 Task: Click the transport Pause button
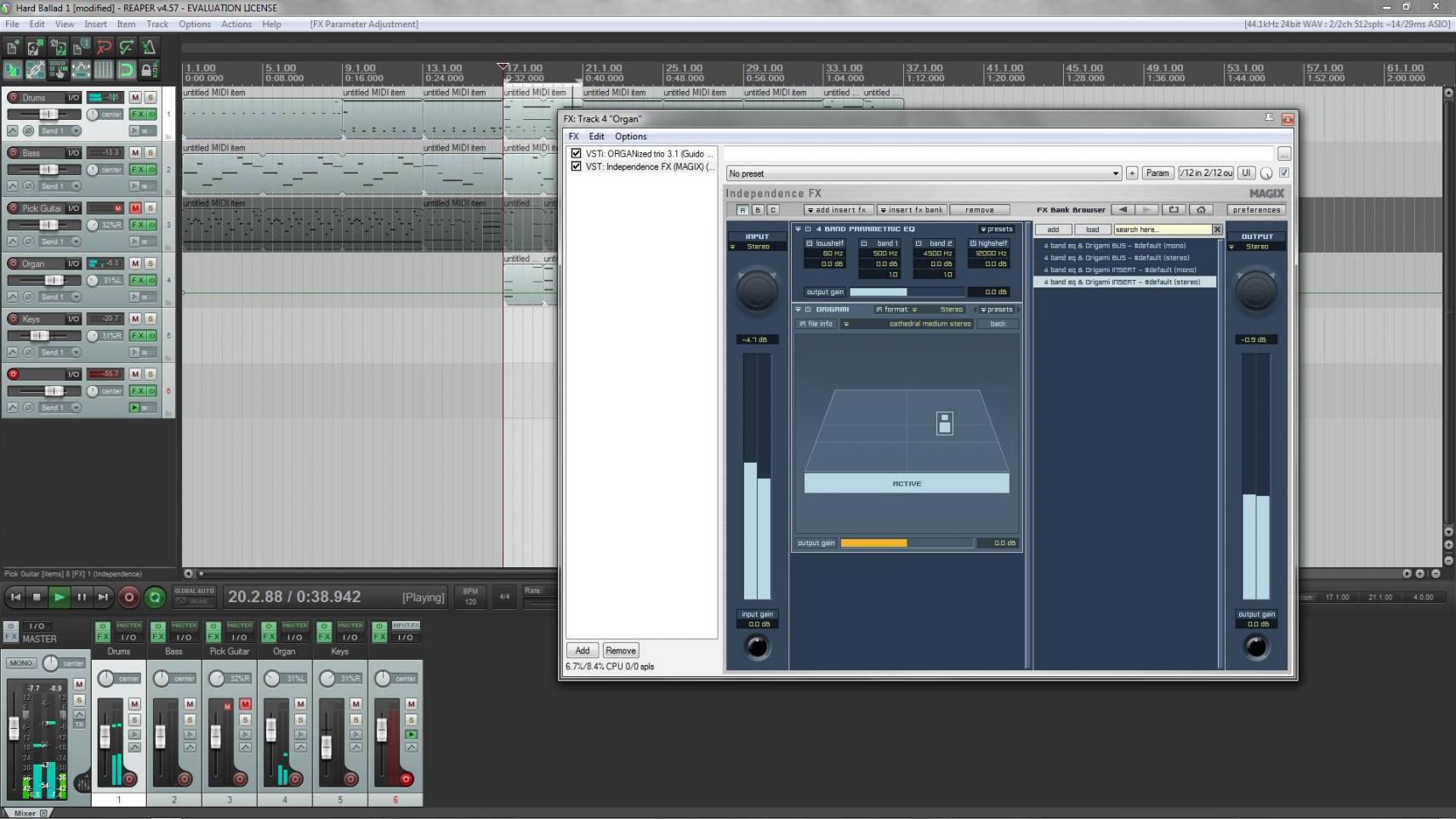(81, 597)
